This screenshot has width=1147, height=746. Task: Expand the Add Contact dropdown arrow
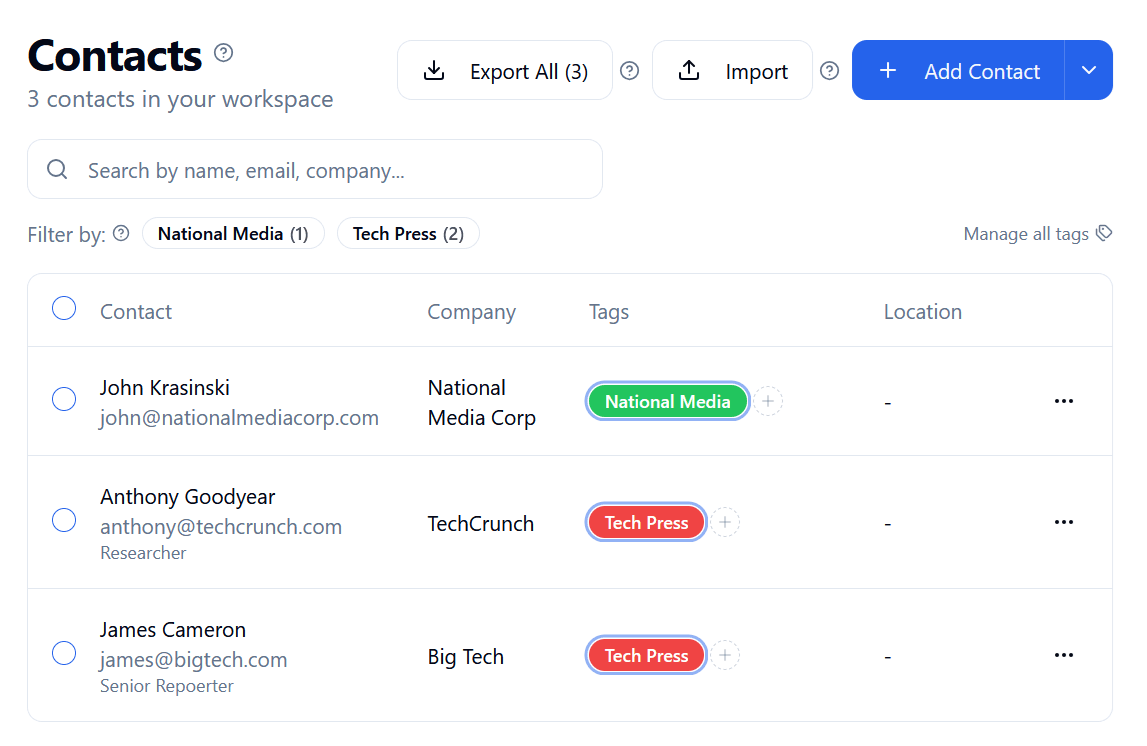point(1089,70)
